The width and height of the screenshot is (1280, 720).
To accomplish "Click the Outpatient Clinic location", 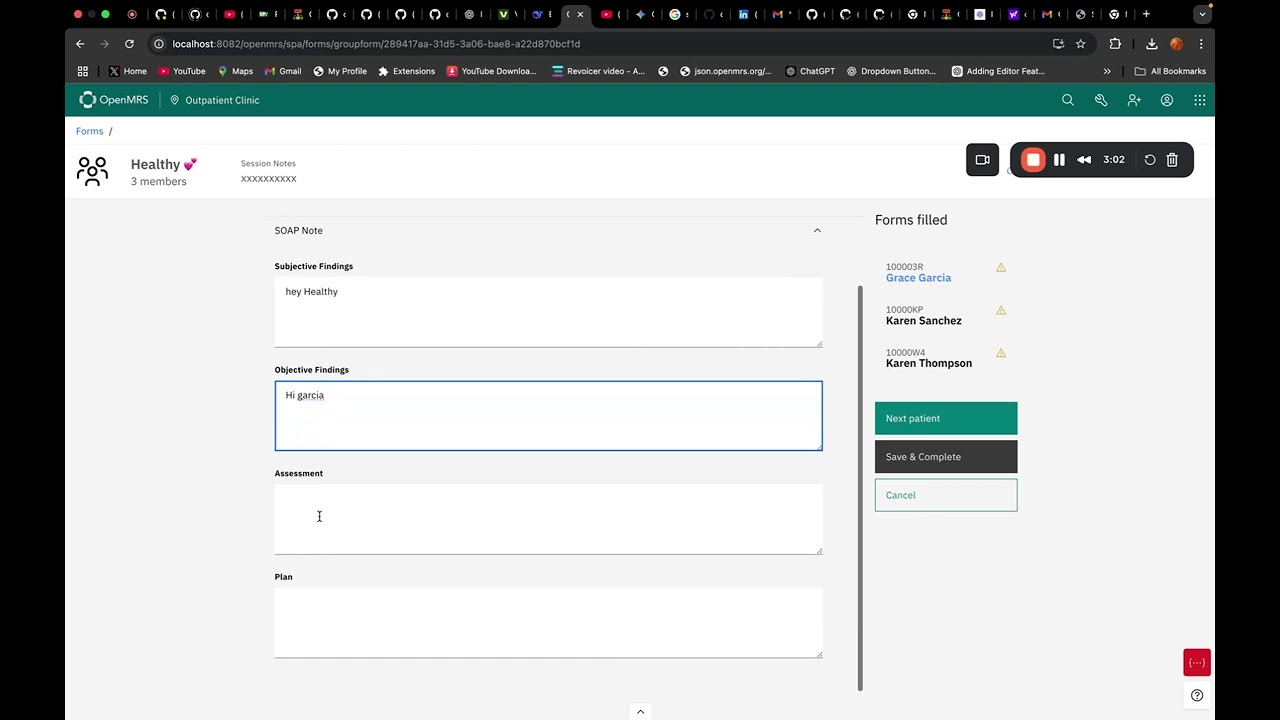I will point(214,100).
